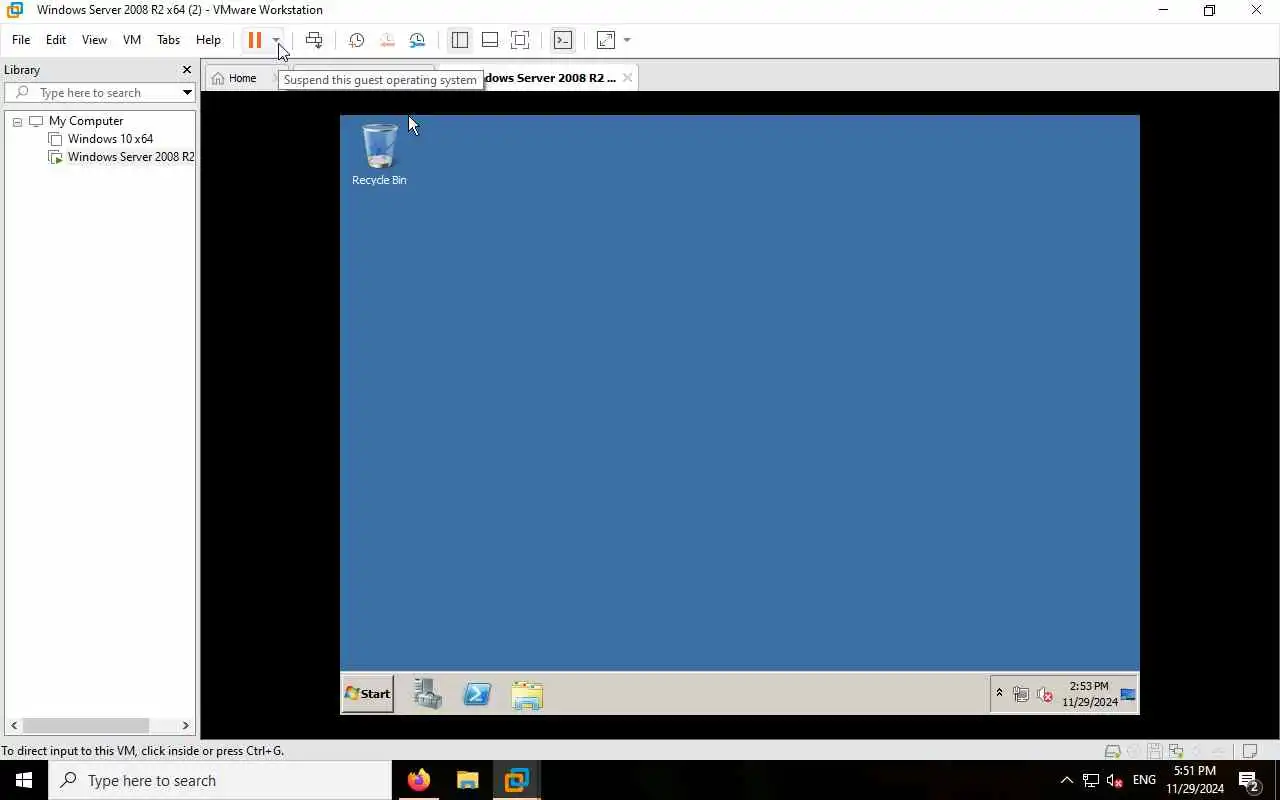Close the Windows Server 2008 R2 tab
1280x800 pixels.
(x=627, y=78)
